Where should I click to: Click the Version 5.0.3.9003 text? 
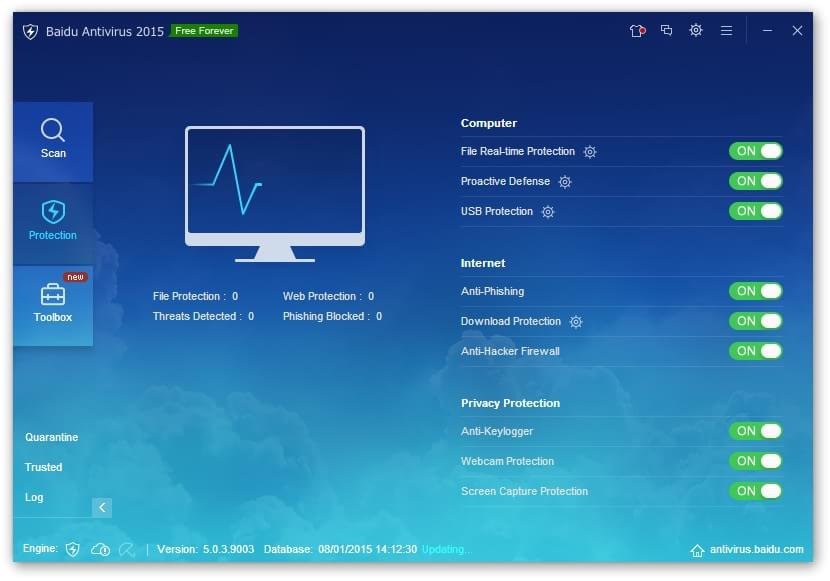(205, 550)
